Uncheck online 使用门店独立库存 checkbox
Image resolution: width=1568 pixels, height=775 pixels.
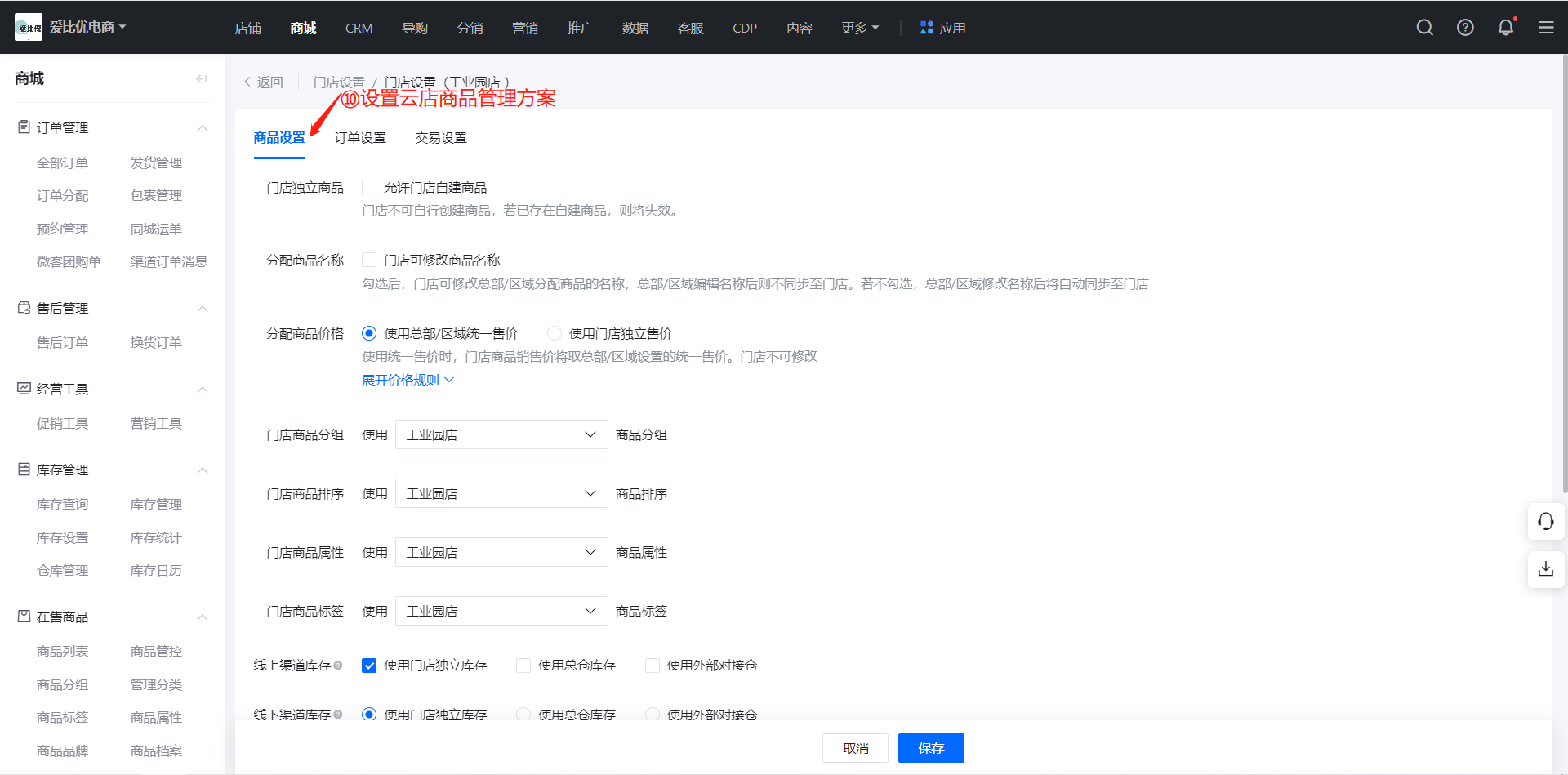click(x=369, y=666)
